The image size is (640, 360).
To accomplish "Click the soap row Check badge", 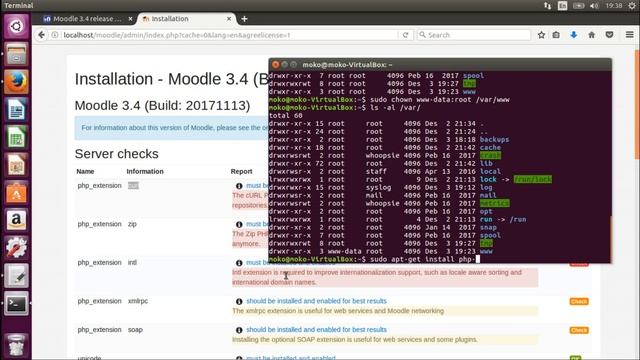I will pos(579,330).
